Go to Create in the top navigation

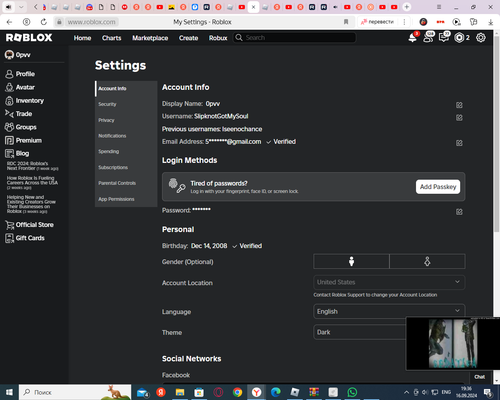[x=189, y=38]
